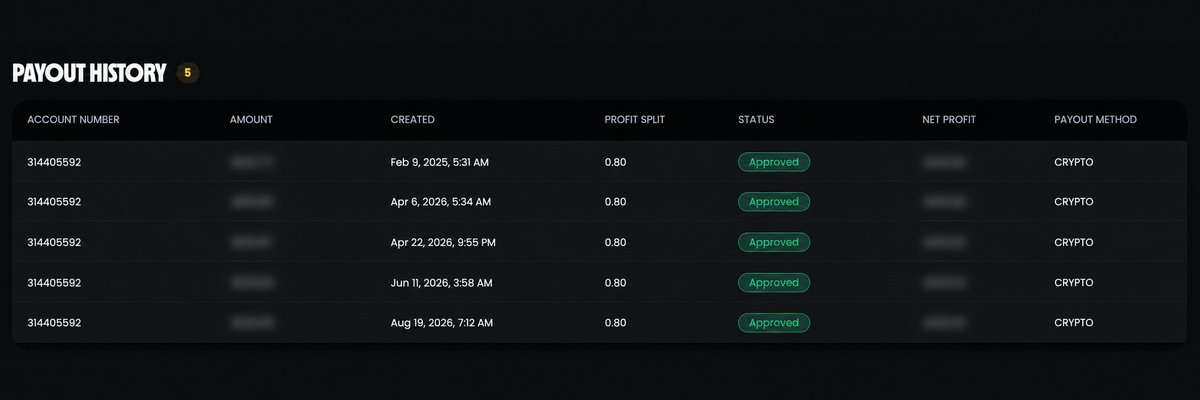The image size is (1200, 400).
Task: Sort by the Created column header
Action: (412, 120)
